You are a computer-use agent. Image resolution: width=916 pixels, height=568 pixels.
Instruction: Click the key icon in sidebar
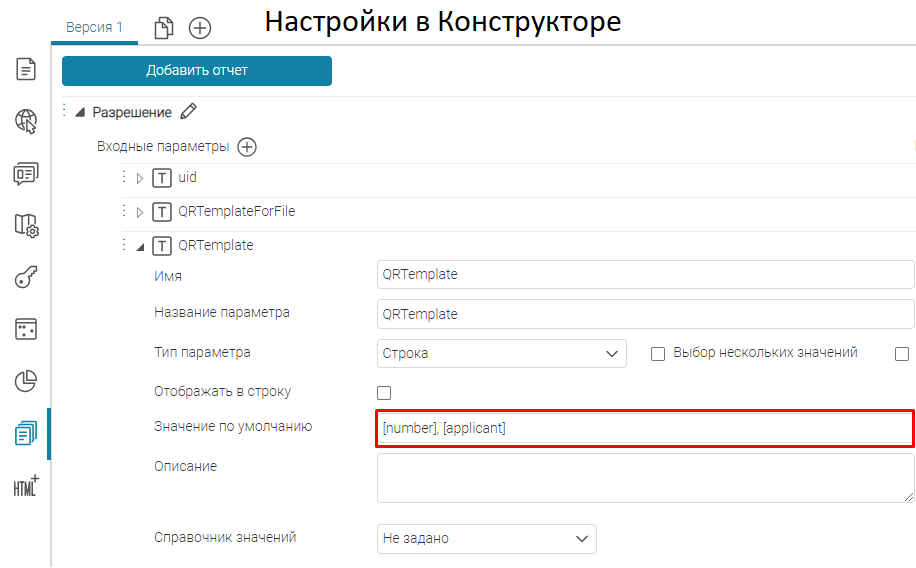26,278
